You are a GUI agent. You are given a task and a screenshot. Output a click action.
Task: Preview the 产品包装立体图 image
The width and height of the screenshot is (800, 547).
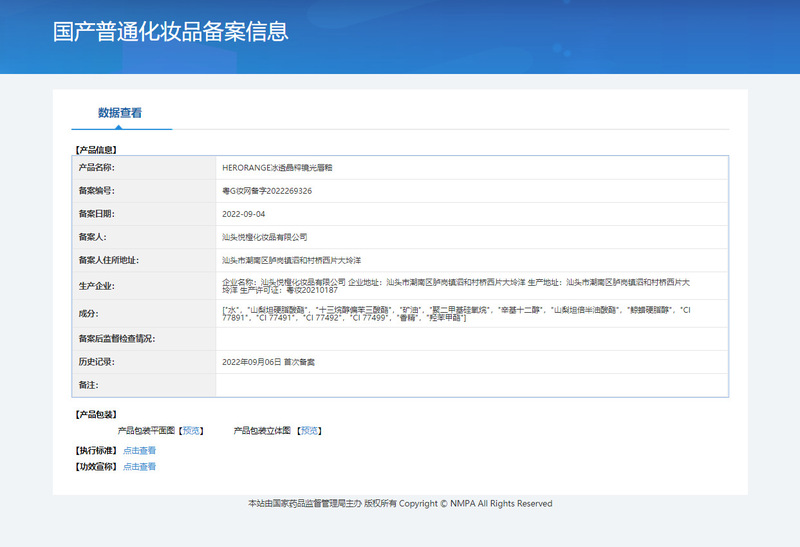coord(310,431)
